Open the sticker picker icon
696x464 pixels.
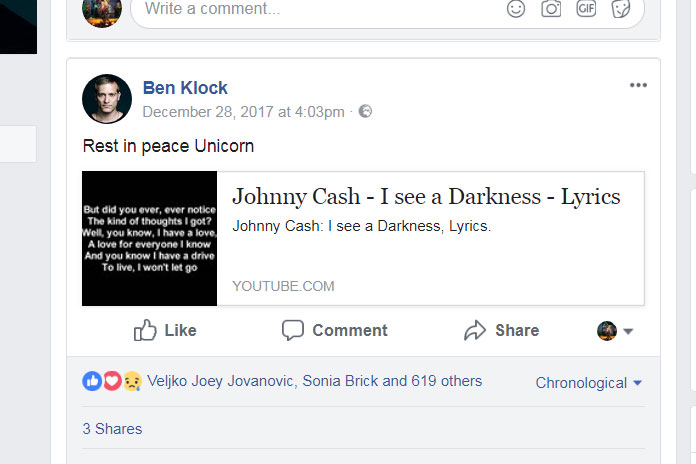[621, 9]
